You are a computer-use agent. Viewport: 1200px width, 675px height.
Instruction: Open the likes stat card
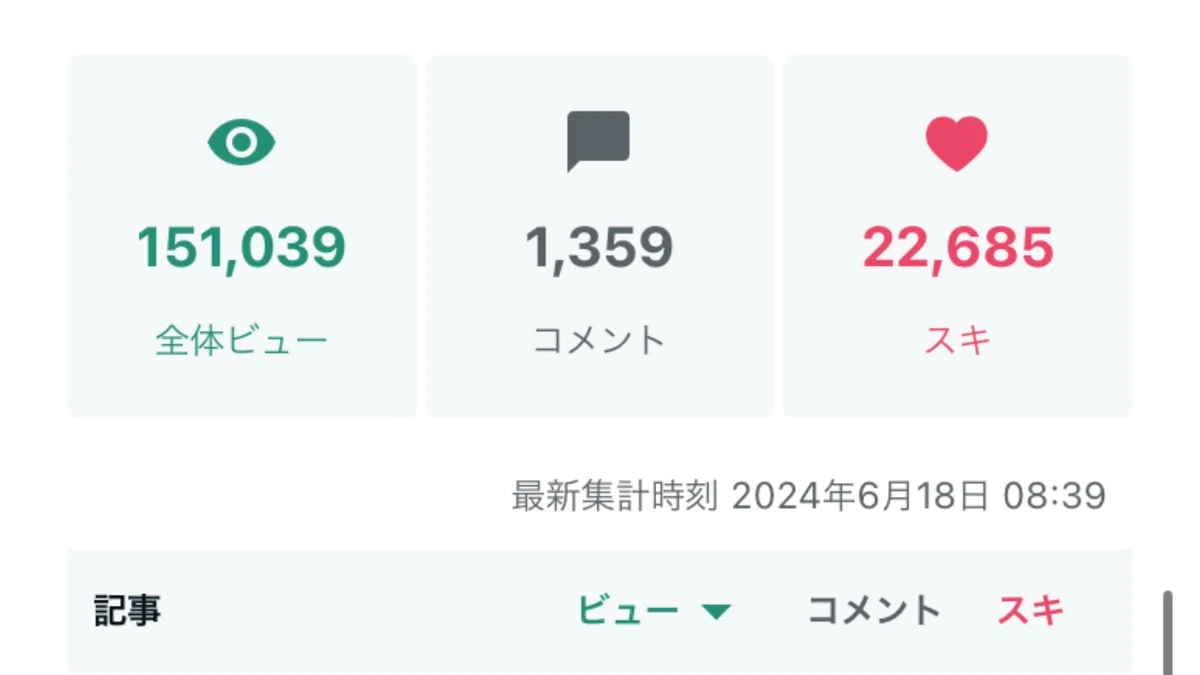pos(957,236)
